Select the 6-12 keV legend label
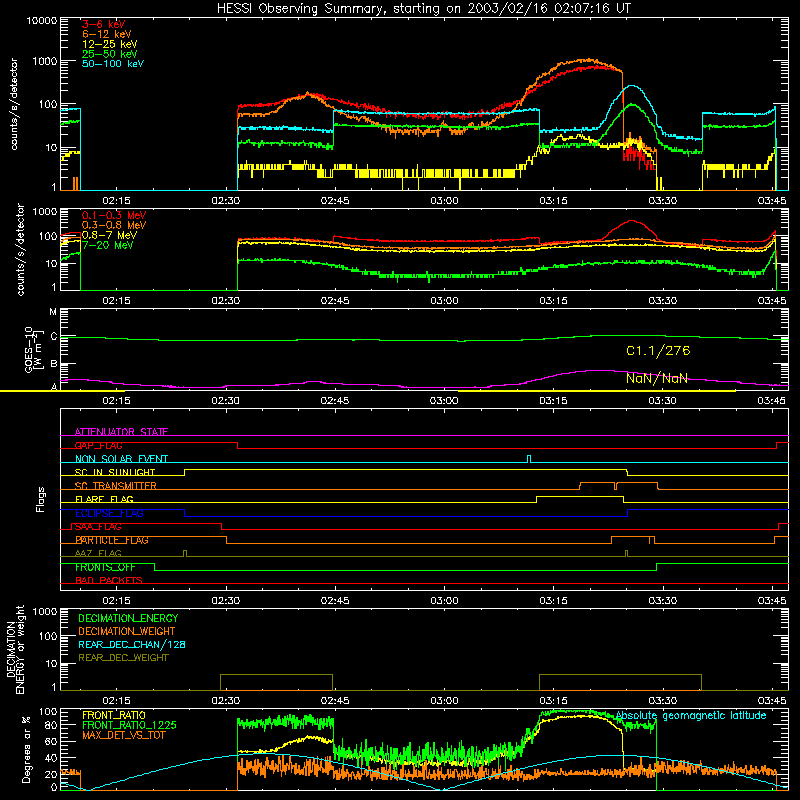The height and width of the screenshot is (800, 800). (x=107, y=34)
